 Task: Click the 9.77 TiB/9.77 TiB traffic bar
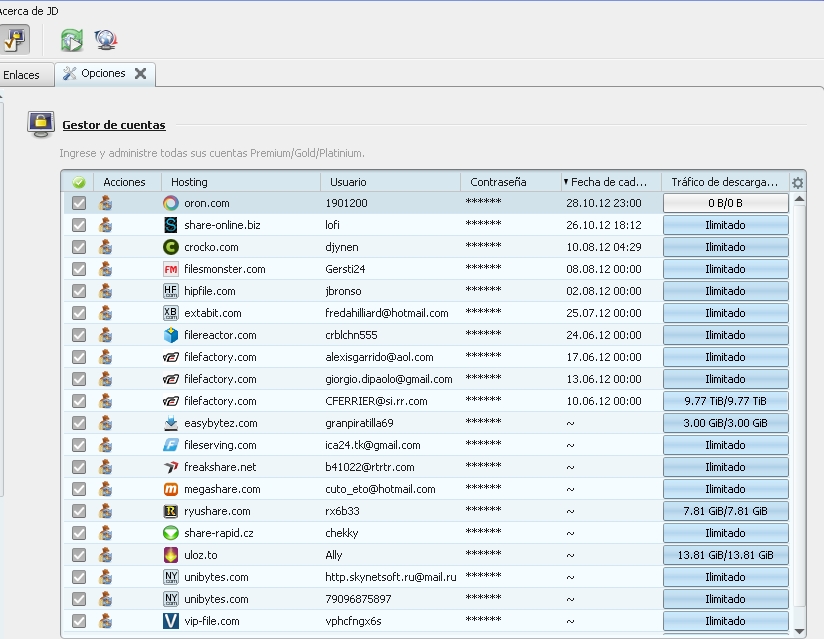(726, 401)
